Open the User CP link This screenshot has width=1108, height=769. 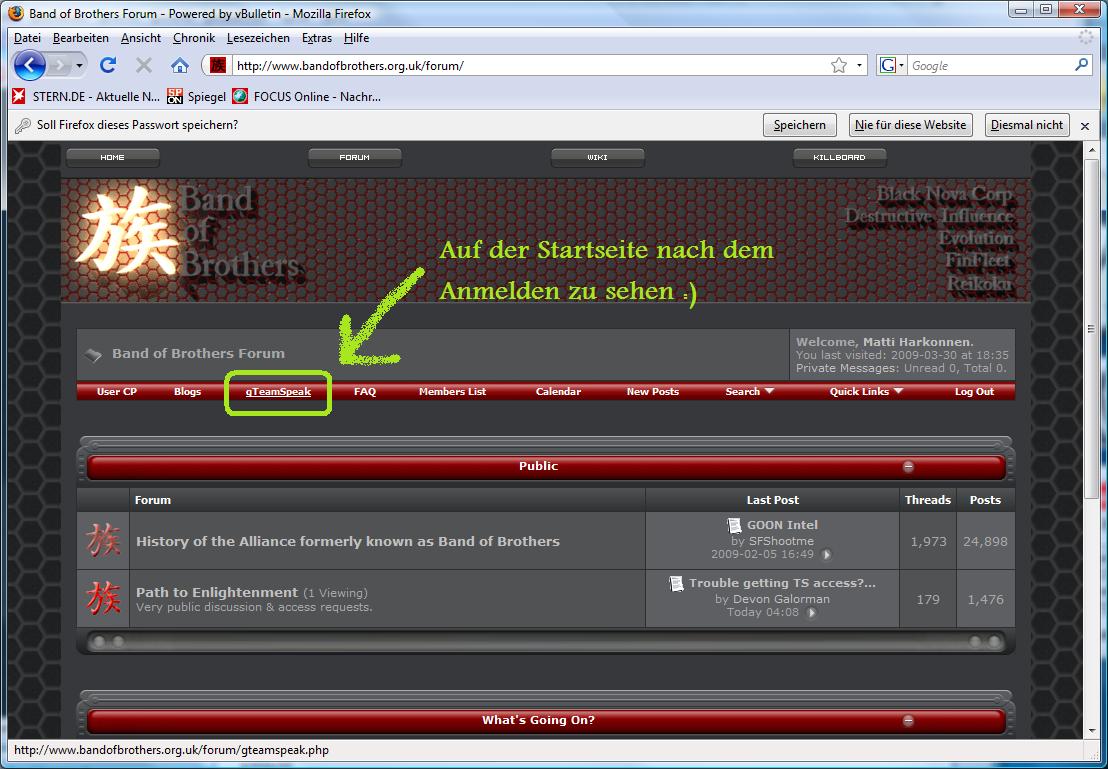click(117, 392)
